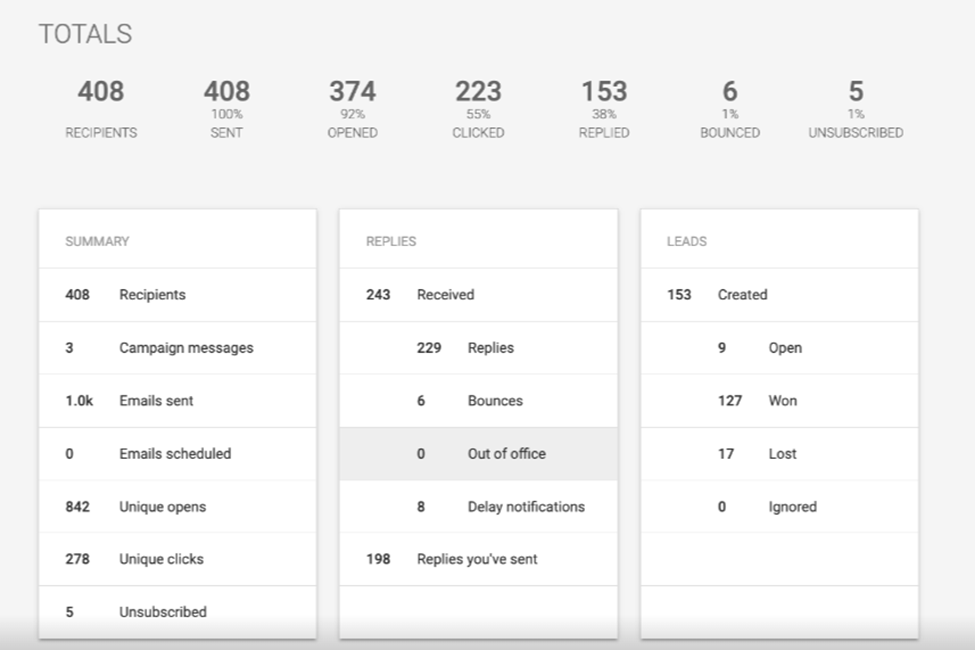975x650 pixels.
Task: Click the 223 Clicked total stat
Action: click(x=478, y=108)
